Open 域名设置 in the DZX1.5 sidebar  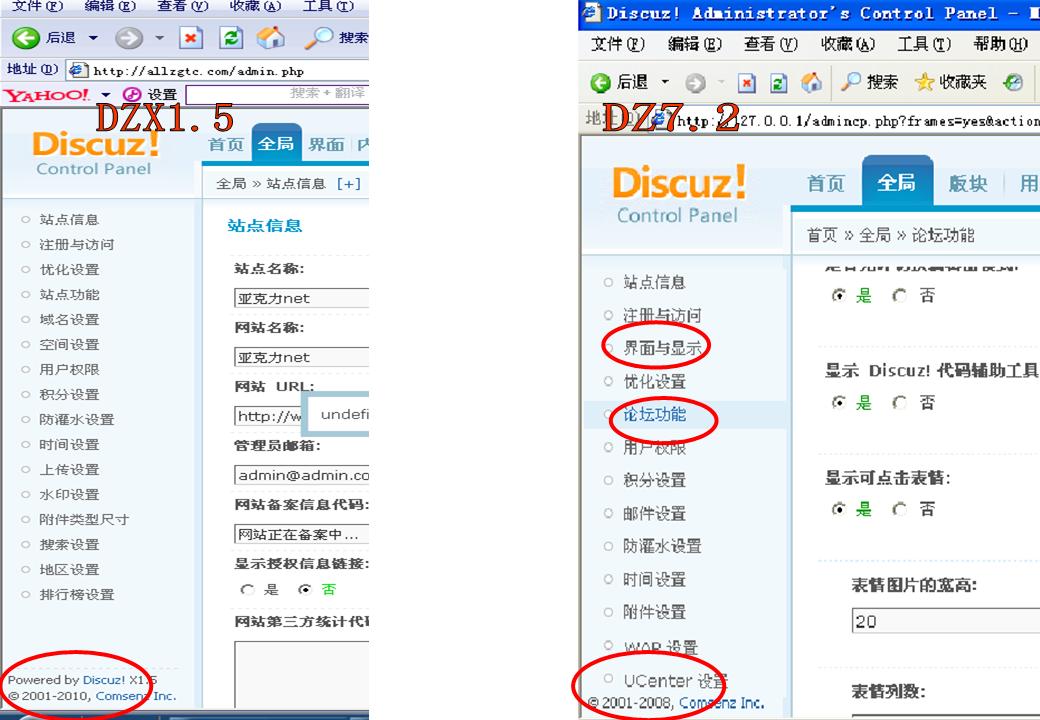click(x=70, y=320)
